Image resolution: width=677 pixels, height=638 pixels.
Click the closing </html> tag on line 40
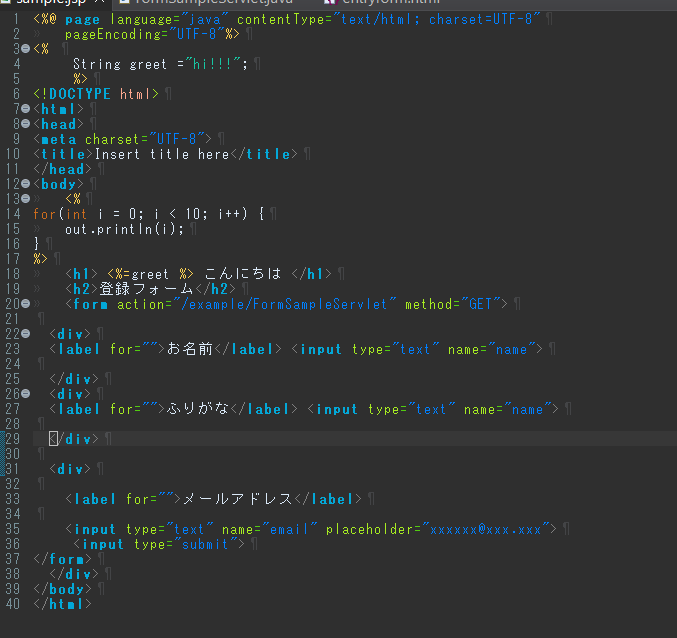pos(62,604)
